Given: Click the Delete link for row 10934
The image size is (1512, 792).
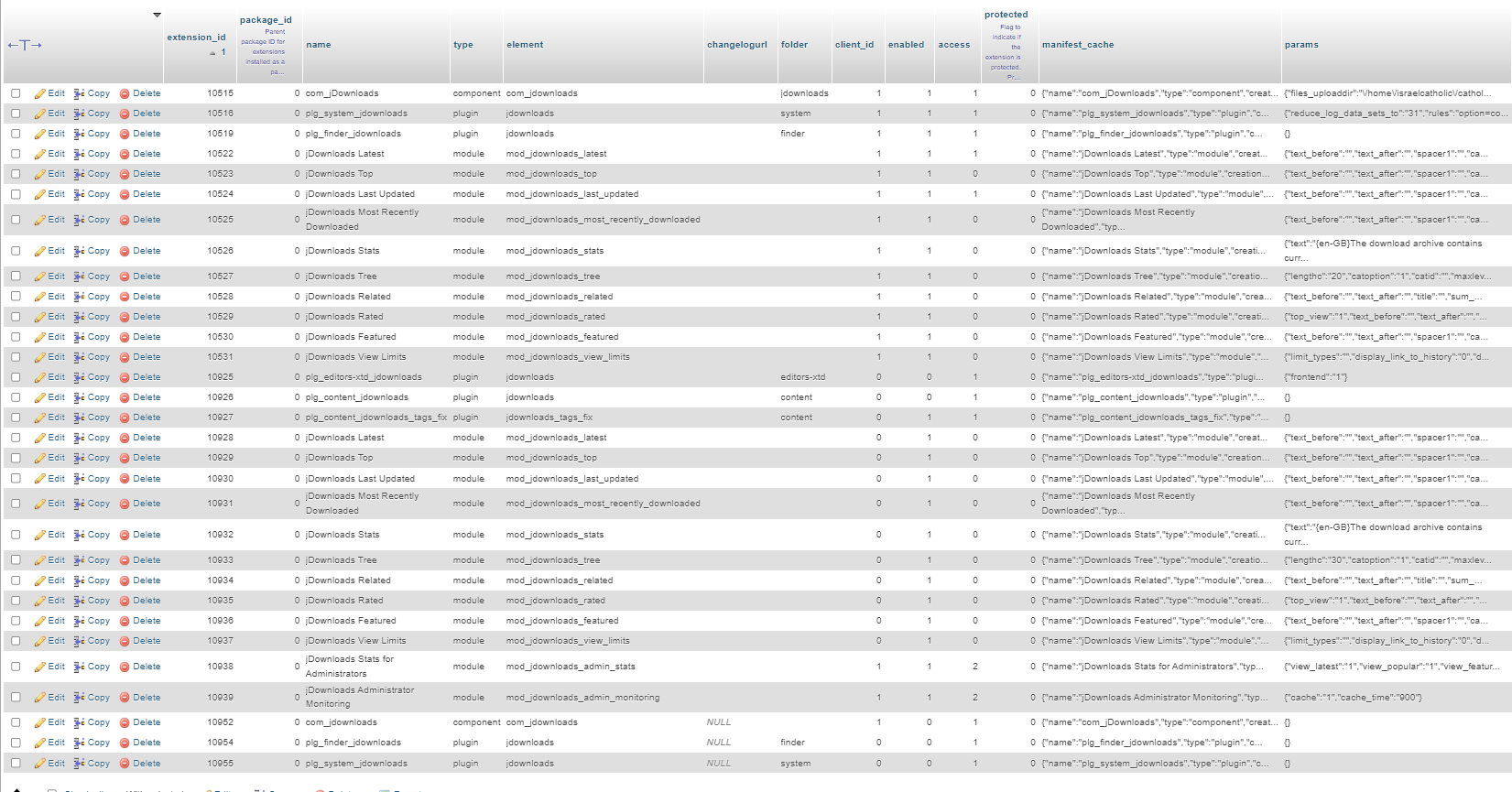Looking at the screenshot, I should [x=147, y=580].
